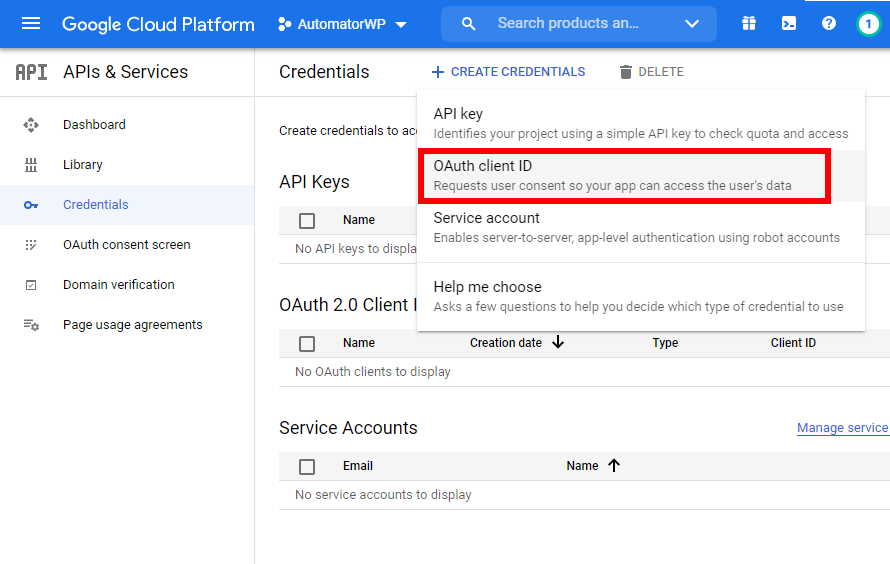
Task: Tick the Service Accounts select-all checkbox
Action: (x=307, y=467)
